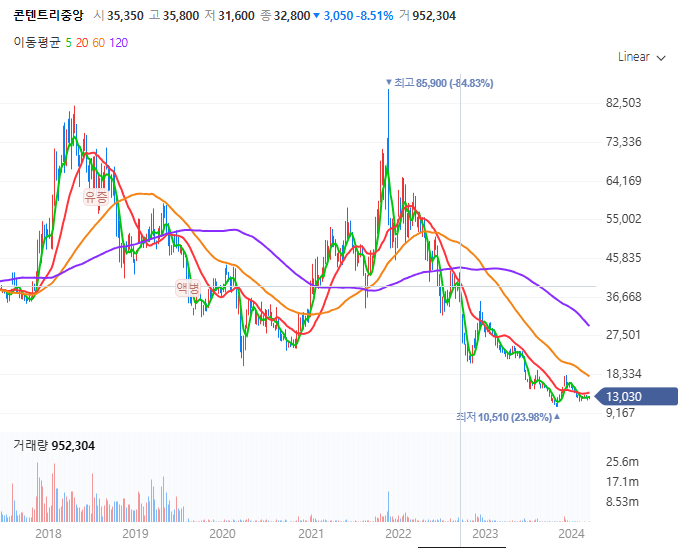The width and height of the screenshot is (681, 548).
Task: Click the 9,167 price axis label
Action: pos(621,413)
